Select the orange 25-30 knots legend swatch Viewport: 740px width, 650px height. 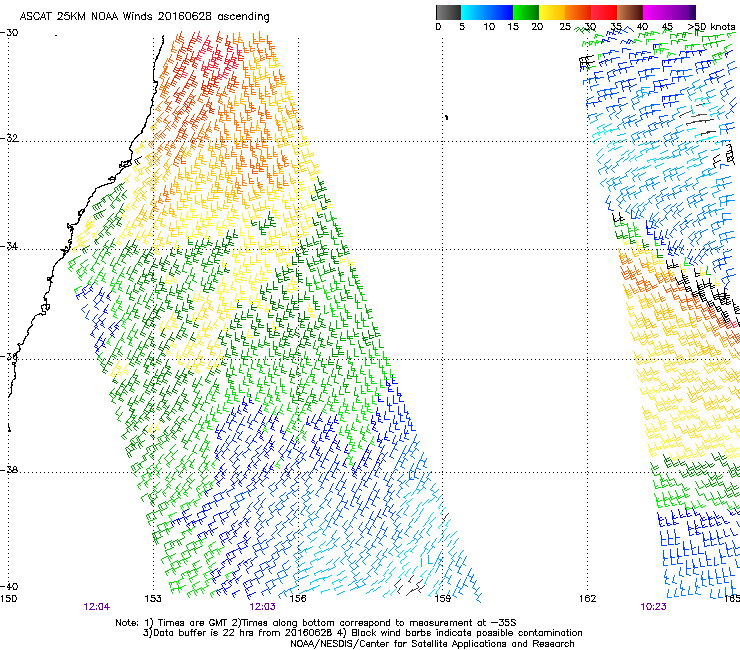point(578,12)
